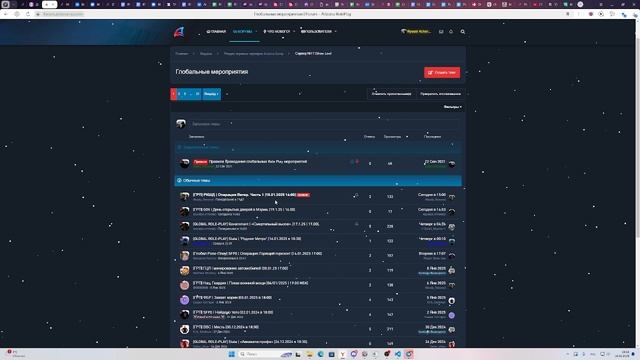640x360 pixels.
Task: Open the notifications bell in header
Action: 451,31
